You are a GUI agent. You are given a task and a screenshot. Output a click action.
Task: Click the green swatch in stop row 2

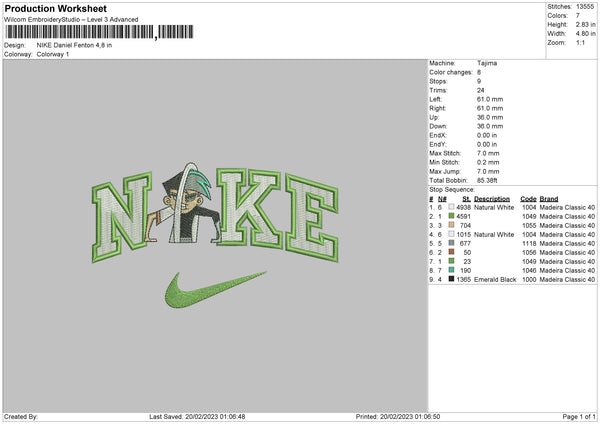point(451,216)
